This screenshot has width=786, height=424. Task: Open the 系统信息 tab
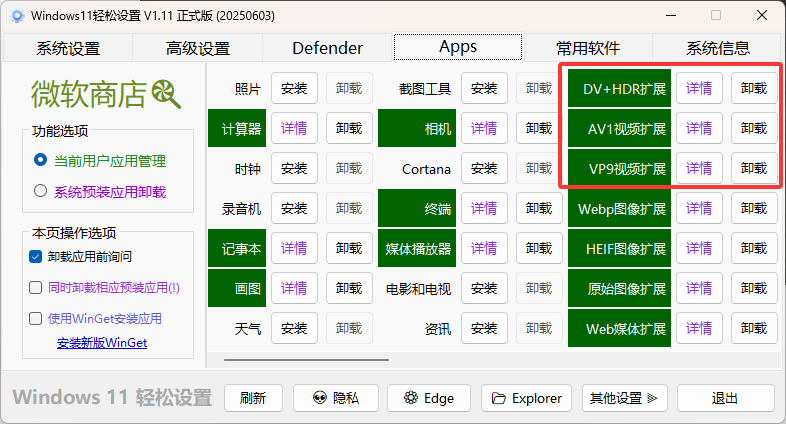click(x=717, y=48)
